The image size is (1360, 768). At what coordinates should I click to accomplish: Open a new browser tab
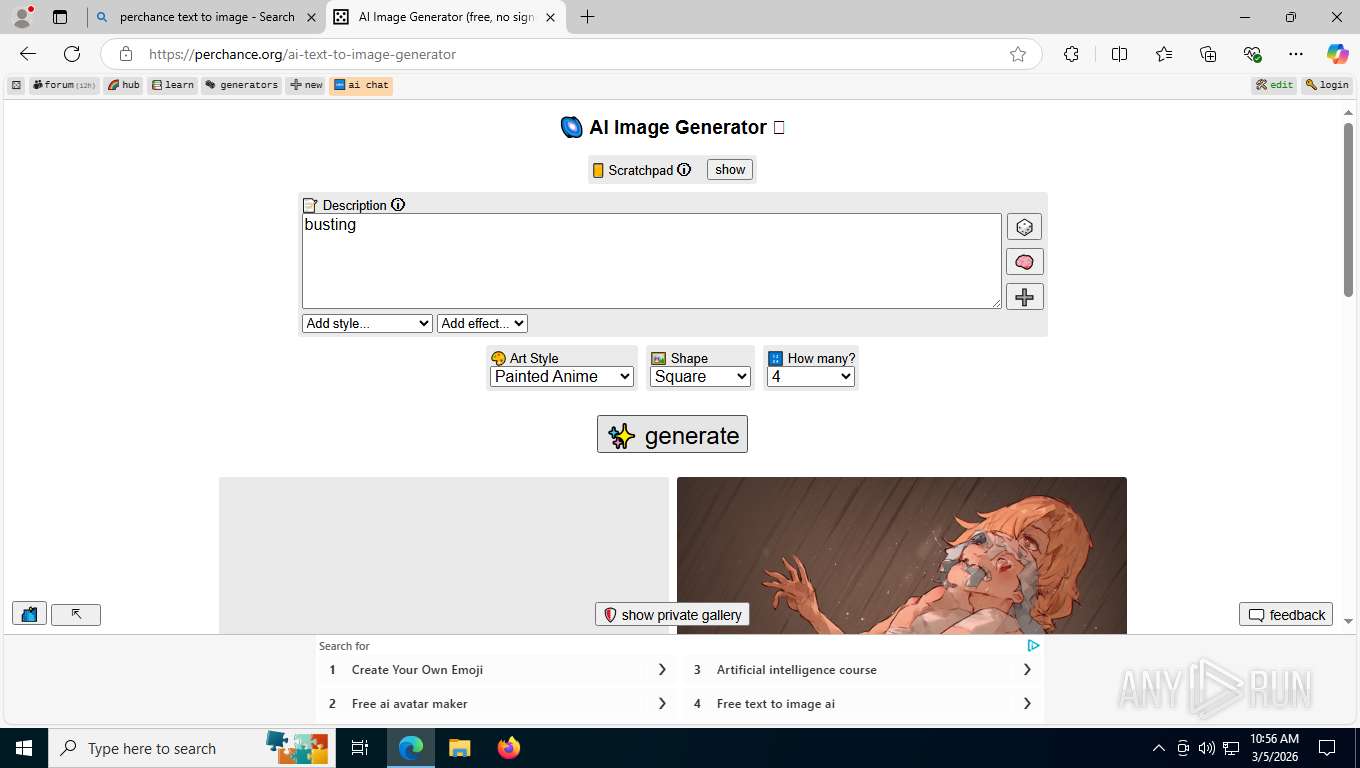tap(587, 17)
